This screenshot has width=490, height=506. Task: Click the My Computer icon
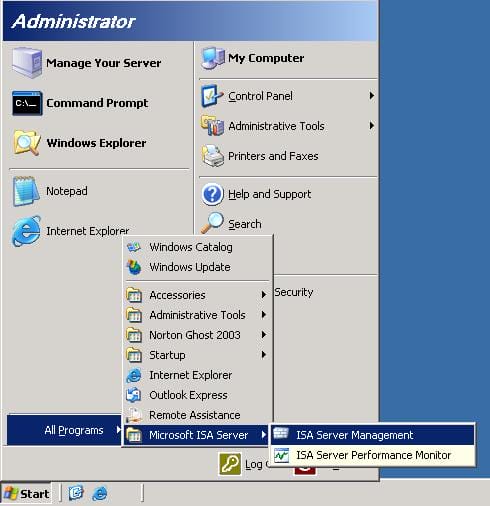point(213,58)
